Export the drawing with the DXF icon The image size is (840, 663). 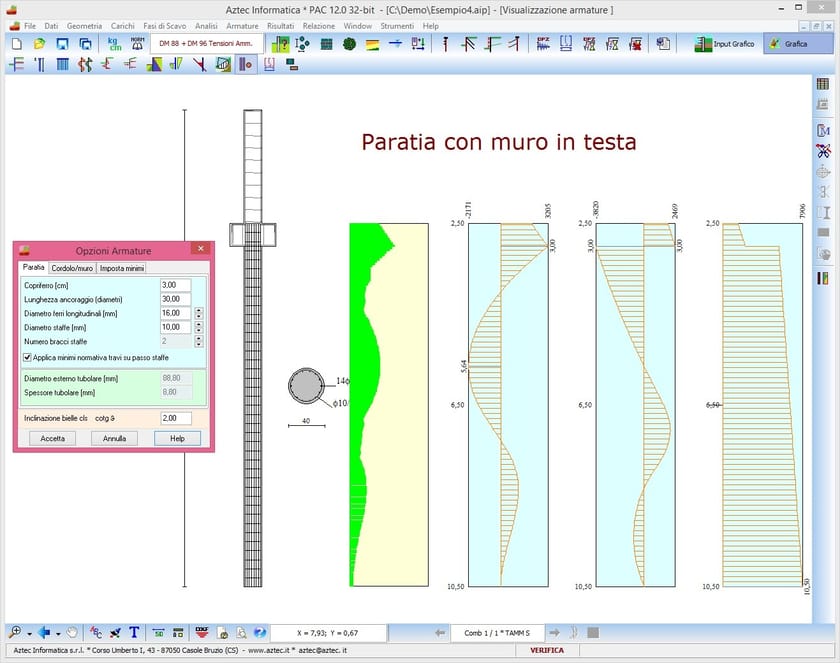202,632
